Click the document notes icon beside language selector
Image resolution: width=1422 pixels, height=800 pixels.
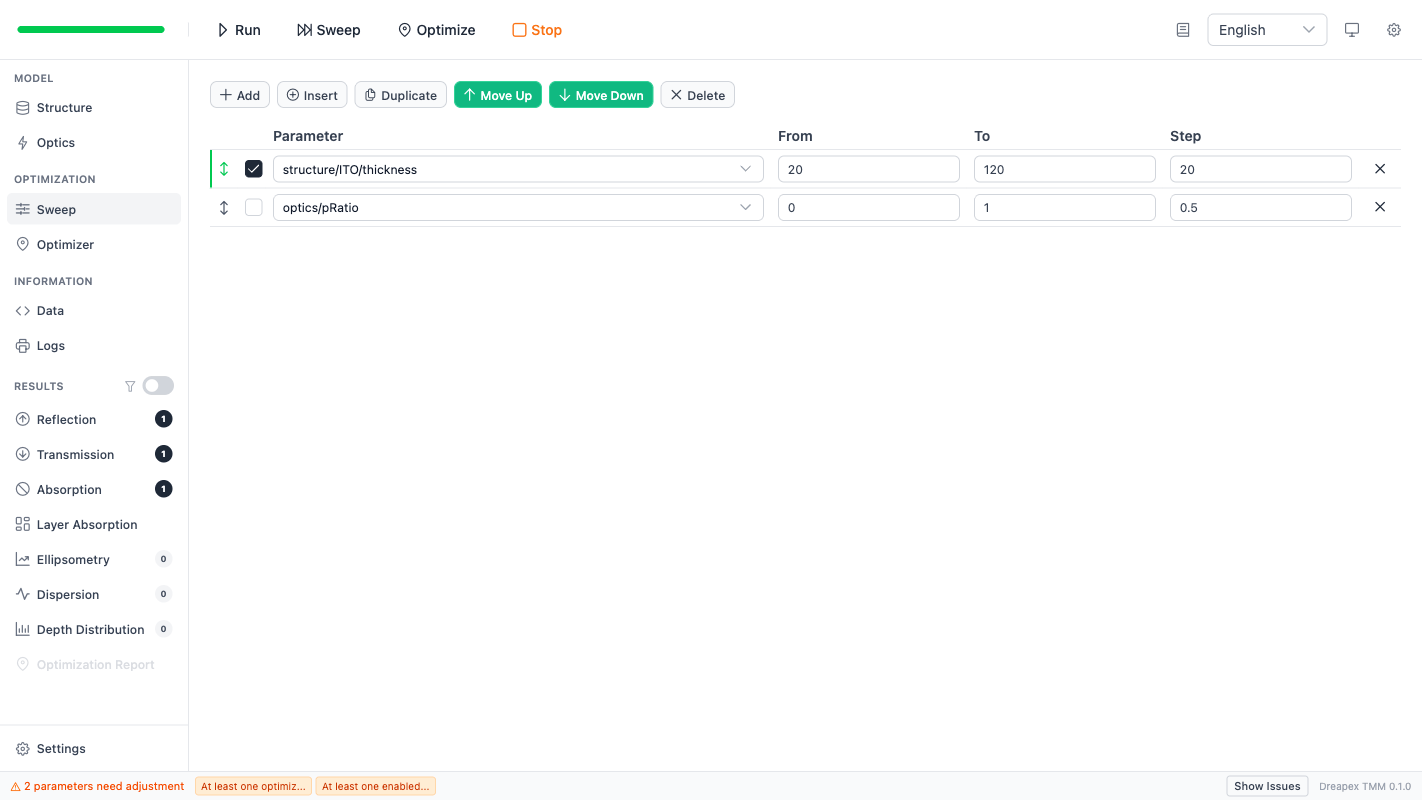(1183, 30)
